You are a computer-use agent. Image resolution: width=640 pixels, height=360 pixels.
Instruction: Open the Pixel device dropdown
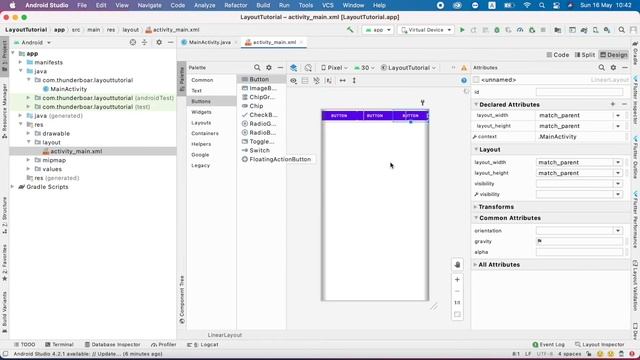click(x=334, y=68)
